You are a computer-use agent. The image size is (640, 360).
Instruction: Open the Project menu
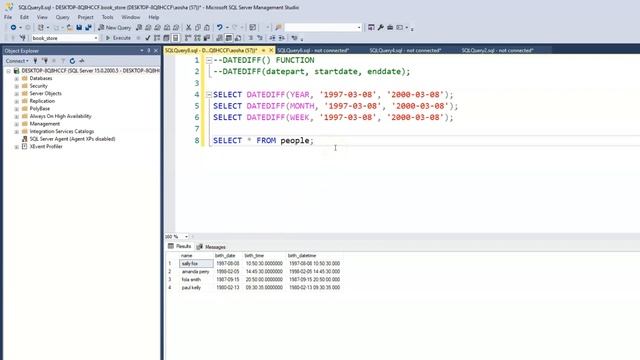click(x=85, y=17)
